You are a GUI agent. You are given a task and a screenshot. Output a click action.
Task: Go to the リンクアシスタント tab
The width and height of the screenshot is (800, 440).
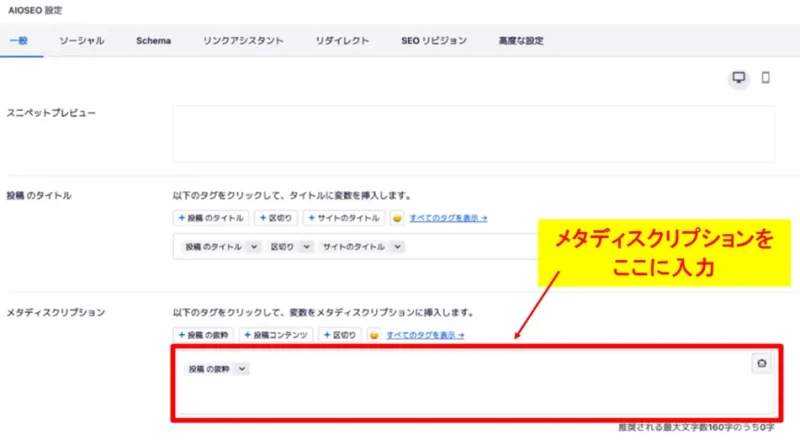click(x=243, y=41)
